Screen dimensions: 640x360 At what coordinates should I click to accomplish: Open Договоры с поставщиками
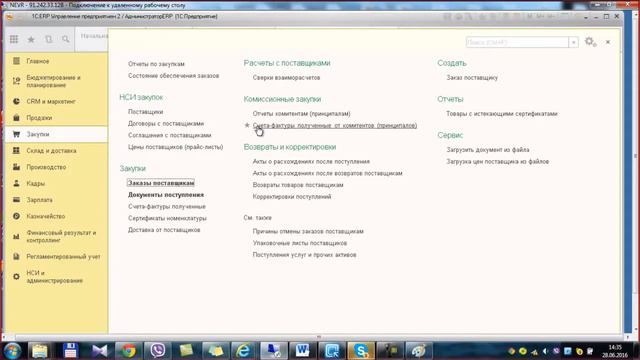(166, 124)
